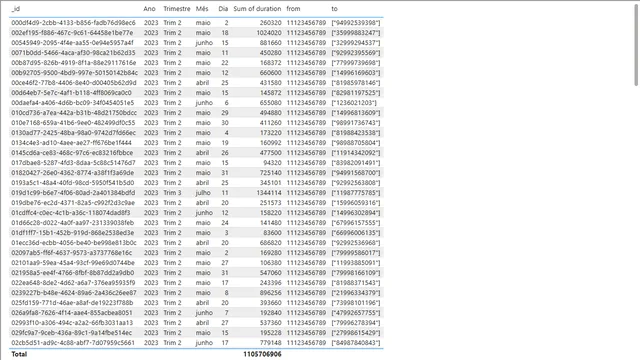Select id 022ea648-8de2-4d62-a6a7-376ea95935f9

(x=73, y=283)
